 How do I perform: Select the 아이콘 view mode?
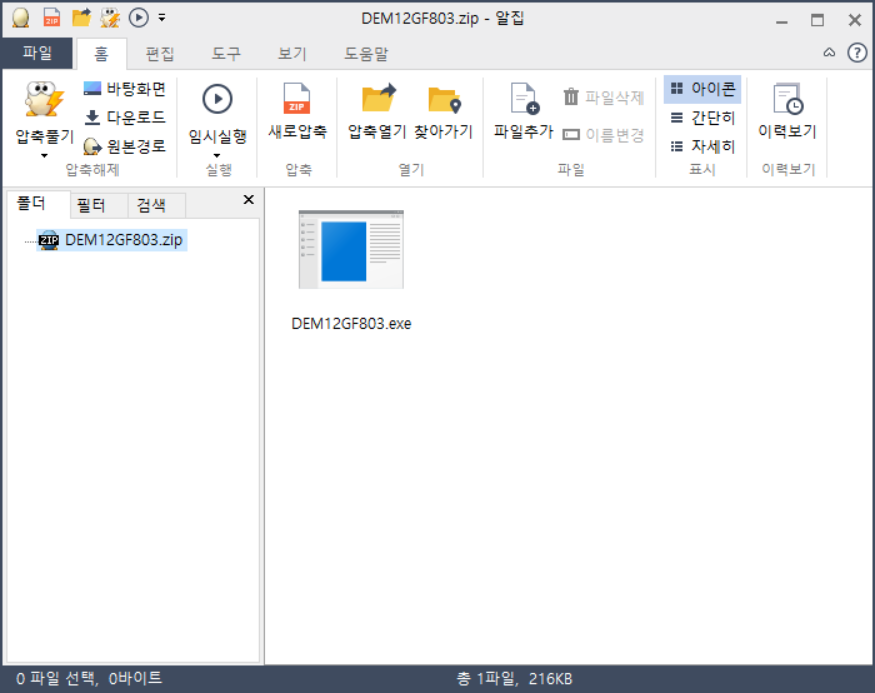702,89
